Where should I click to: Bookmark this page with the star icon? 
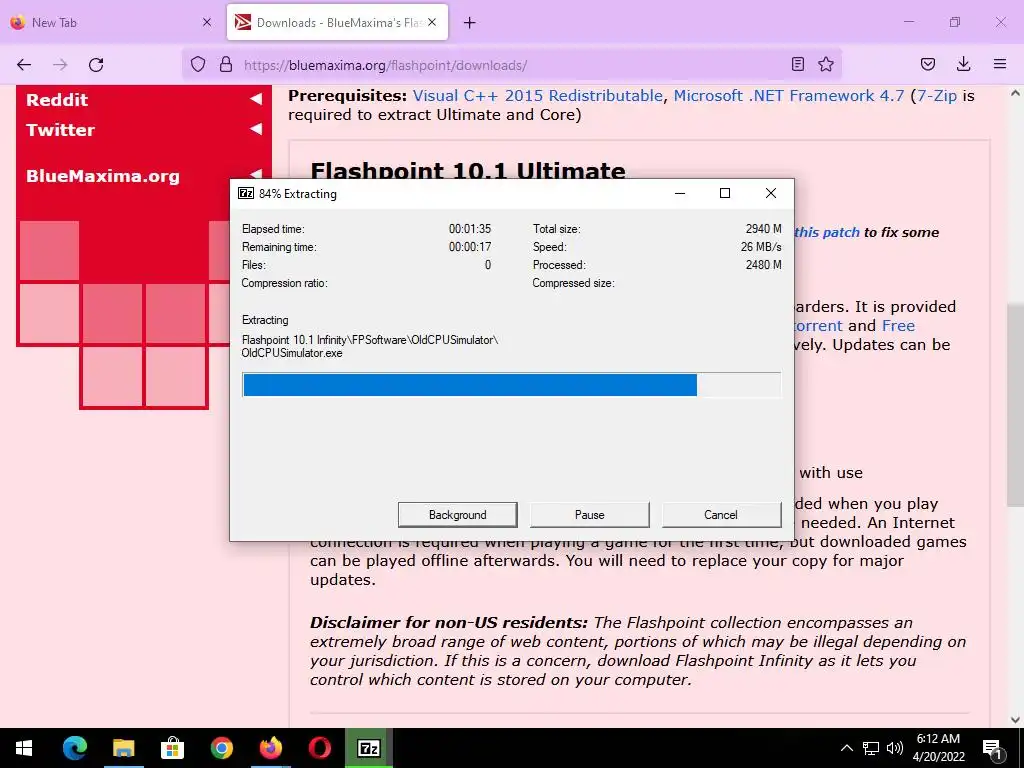click(x=826, y=64)
